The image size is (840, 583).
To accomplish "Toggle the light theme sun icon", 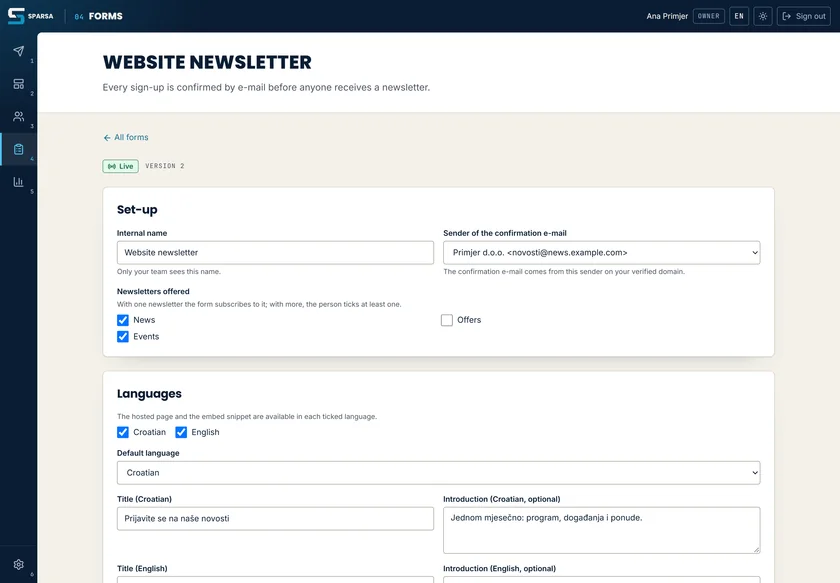I will coord(763,16).
